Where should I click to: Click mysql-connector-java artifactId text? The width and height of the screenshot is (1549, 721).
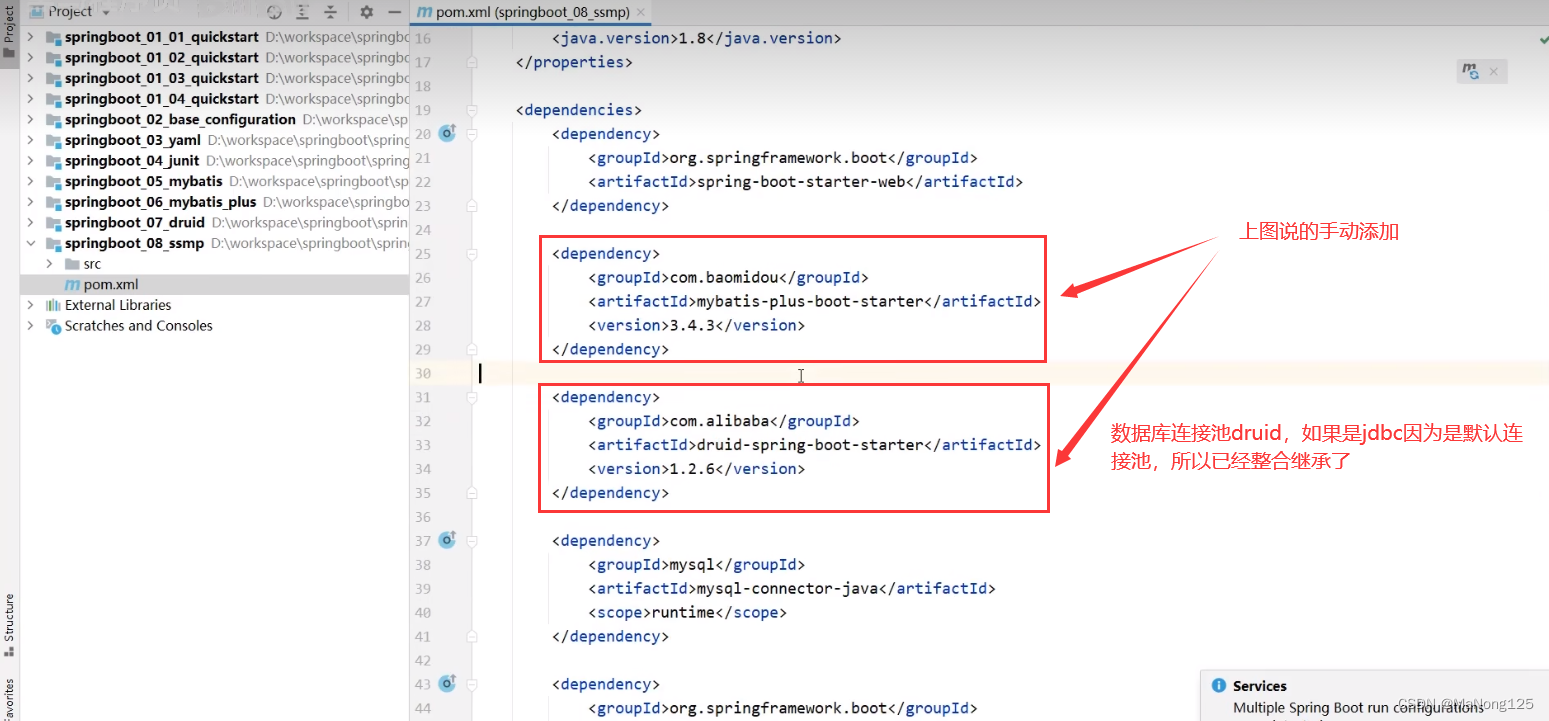point(787,588)
